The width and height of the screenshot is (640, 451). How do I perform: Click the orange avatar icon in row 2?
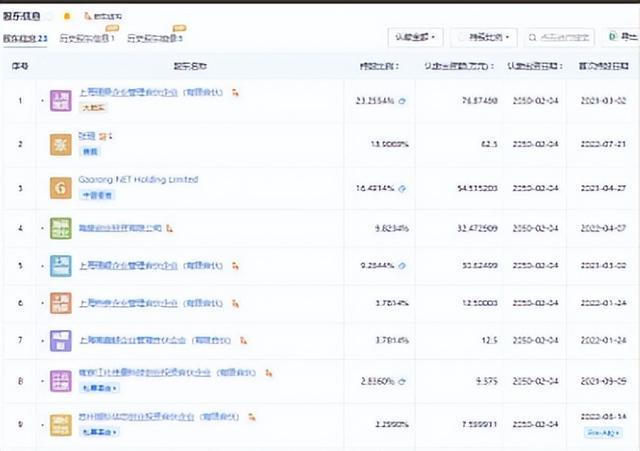point(61,144)
